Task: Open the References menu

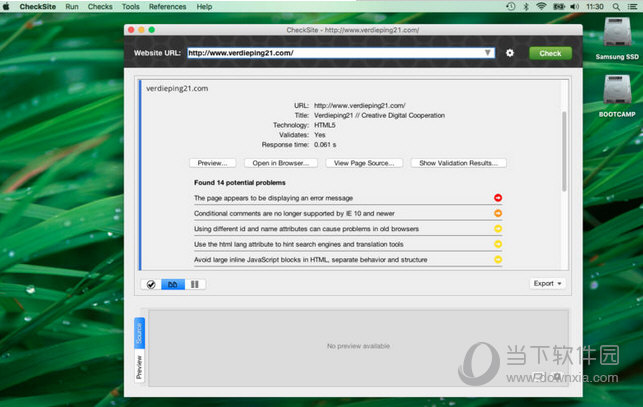Action: pyautogui.click(x=167, y=7)
